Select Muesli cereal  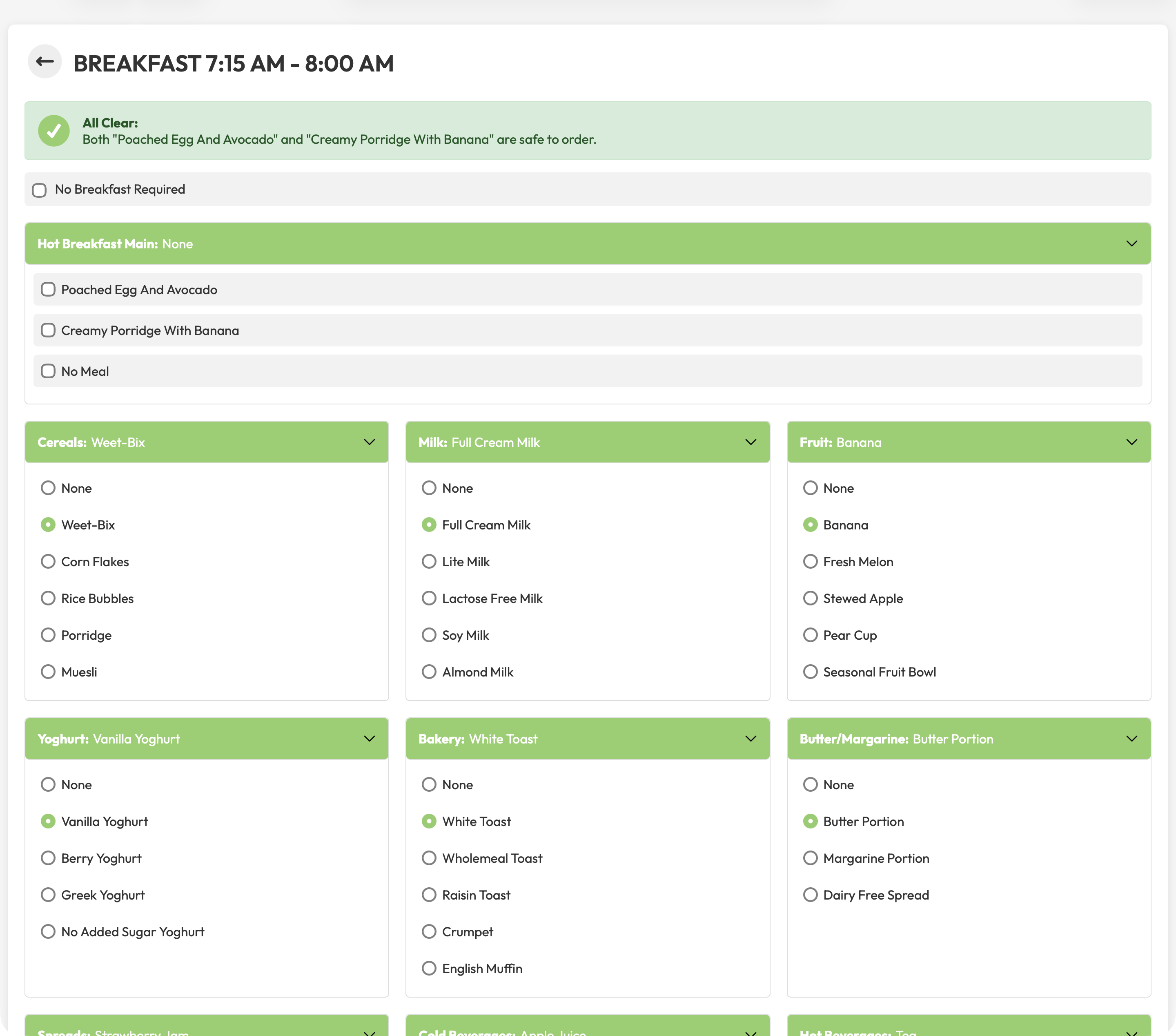(48, 672)
